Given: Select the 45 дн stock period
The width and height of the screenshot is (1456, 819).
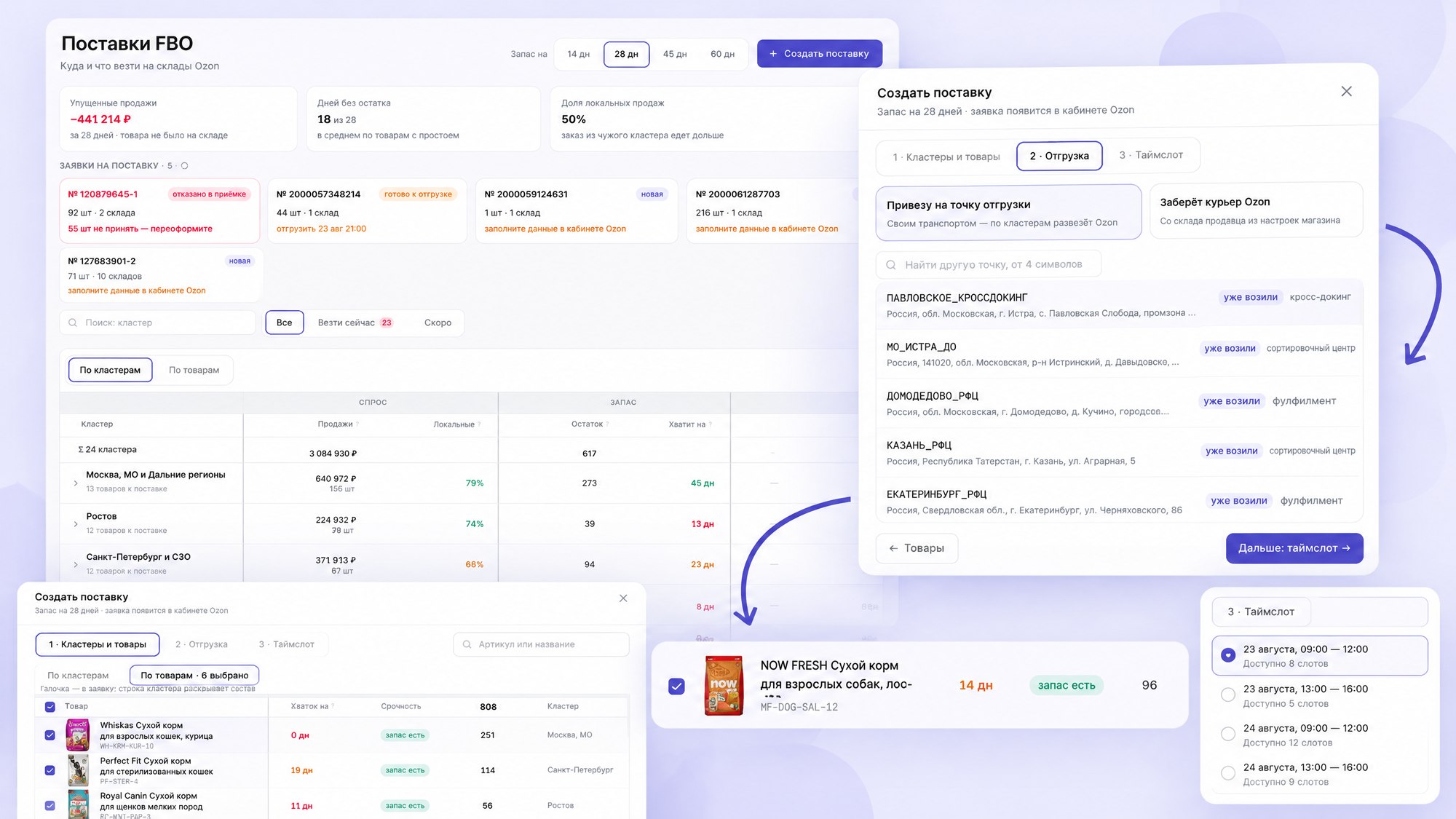Looking at the screenshot, I should (x=675, y=54).
